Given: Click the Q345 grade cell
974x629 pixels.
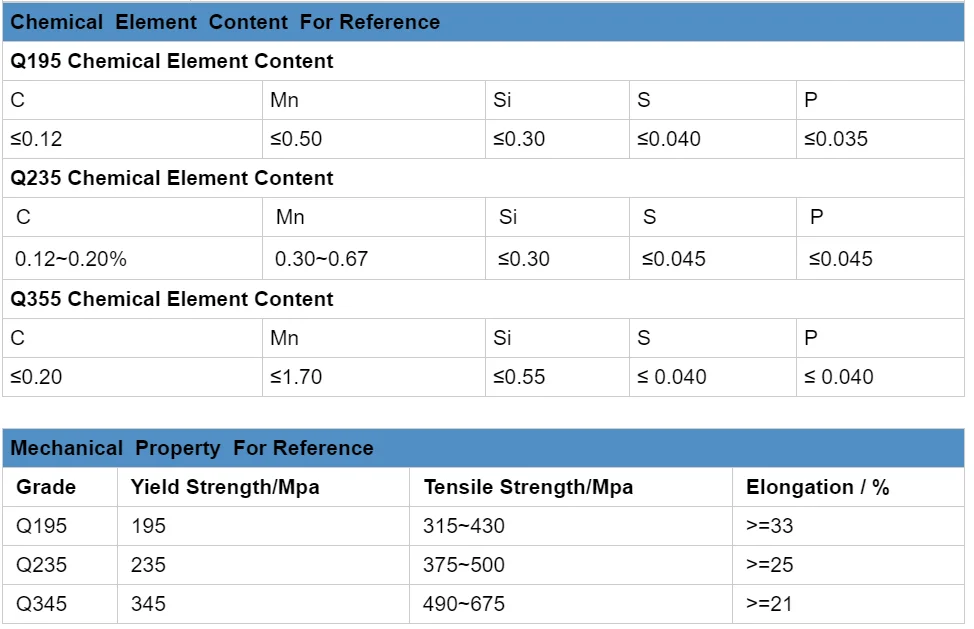Looking at the screenshot, I should tap(42, 604).
